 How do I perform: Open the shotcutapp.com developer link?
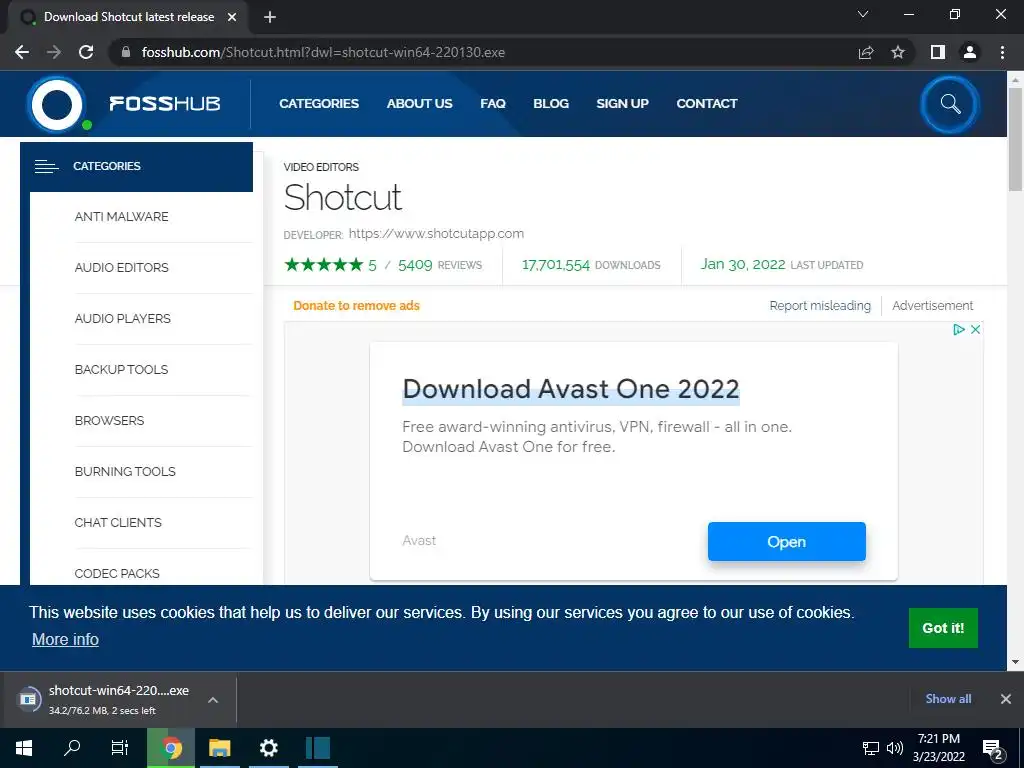point(436,234)
